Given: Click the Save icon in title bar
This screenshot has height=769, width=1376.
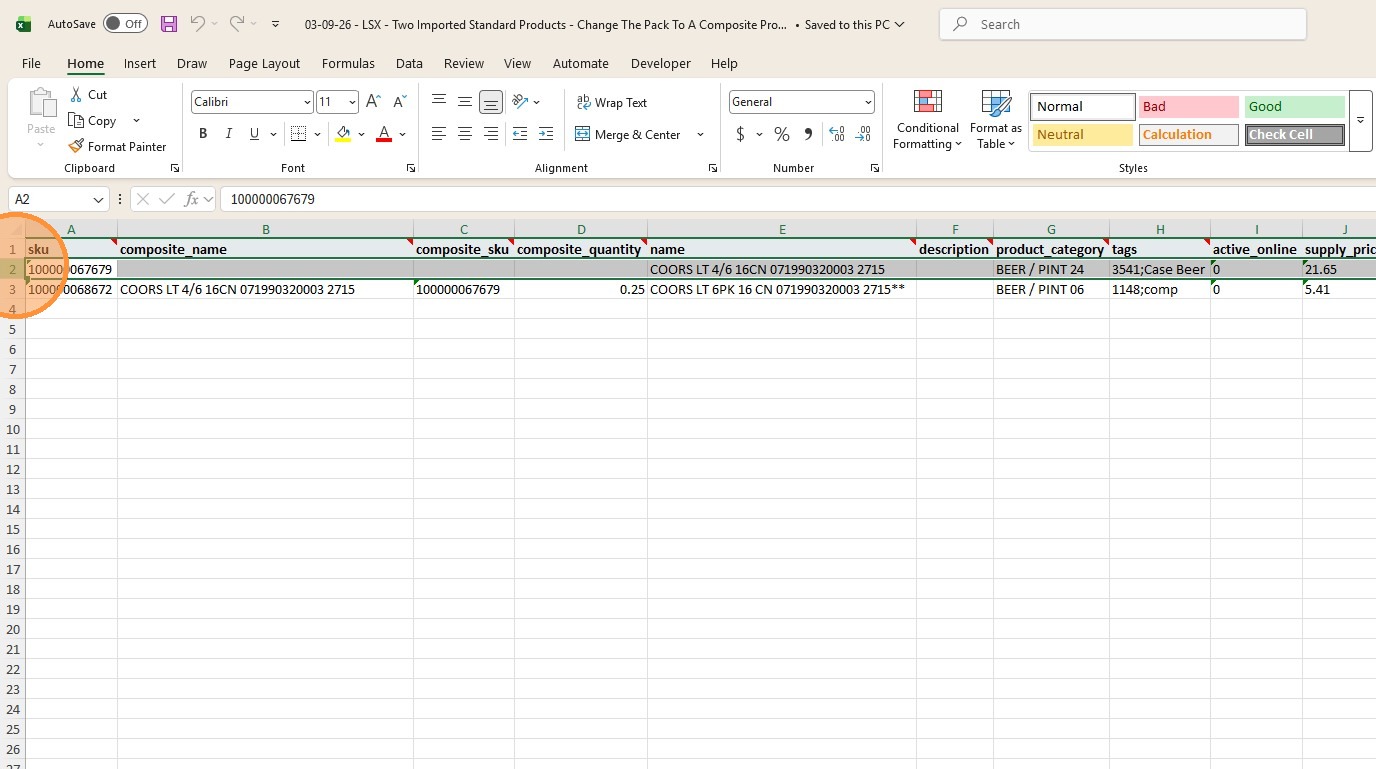Looking at the screenshot, I should point(168,24).
